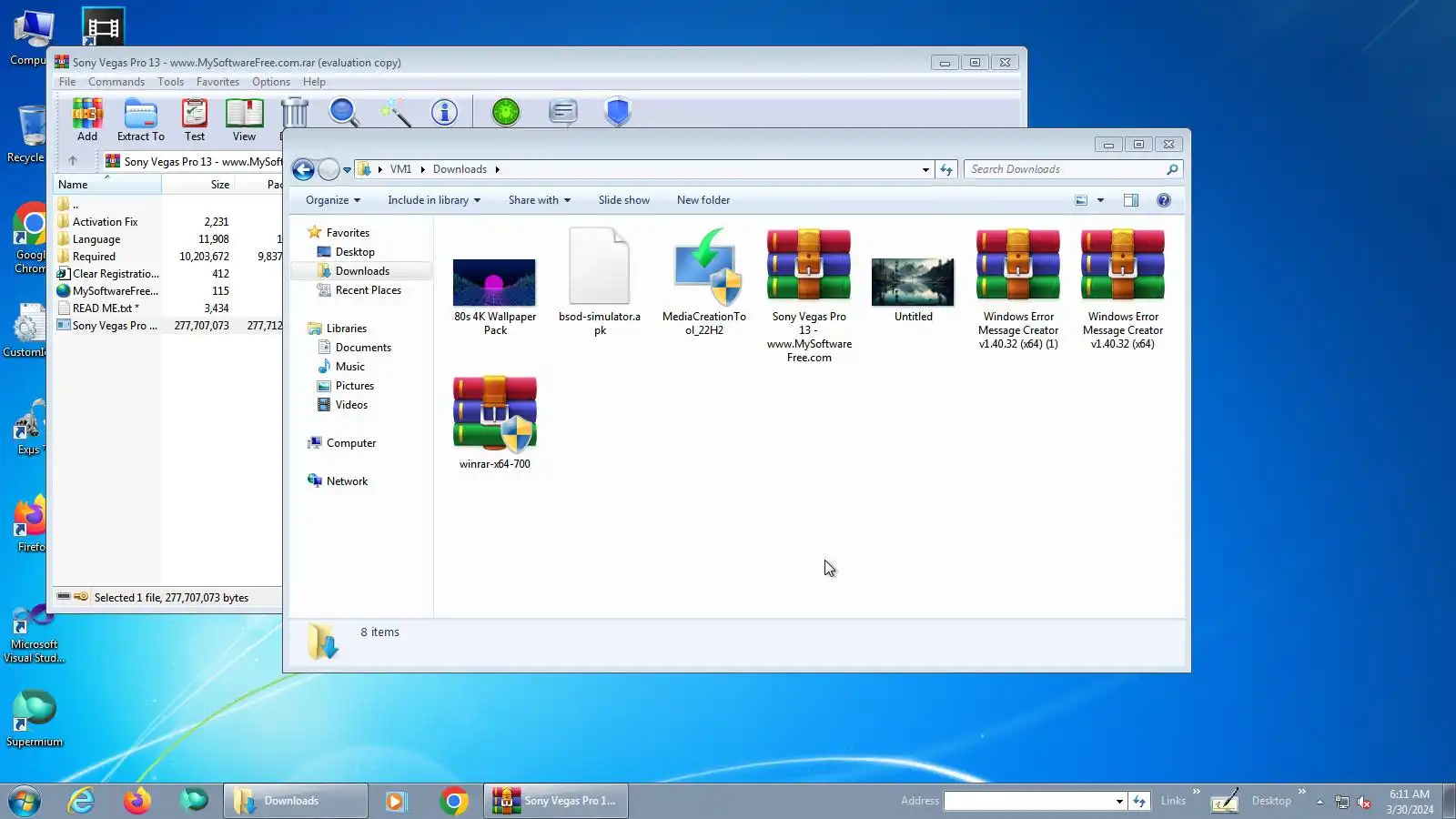Open the Help menu in WinRAR
The image size is (1456, 819).
tap(314, 82)
